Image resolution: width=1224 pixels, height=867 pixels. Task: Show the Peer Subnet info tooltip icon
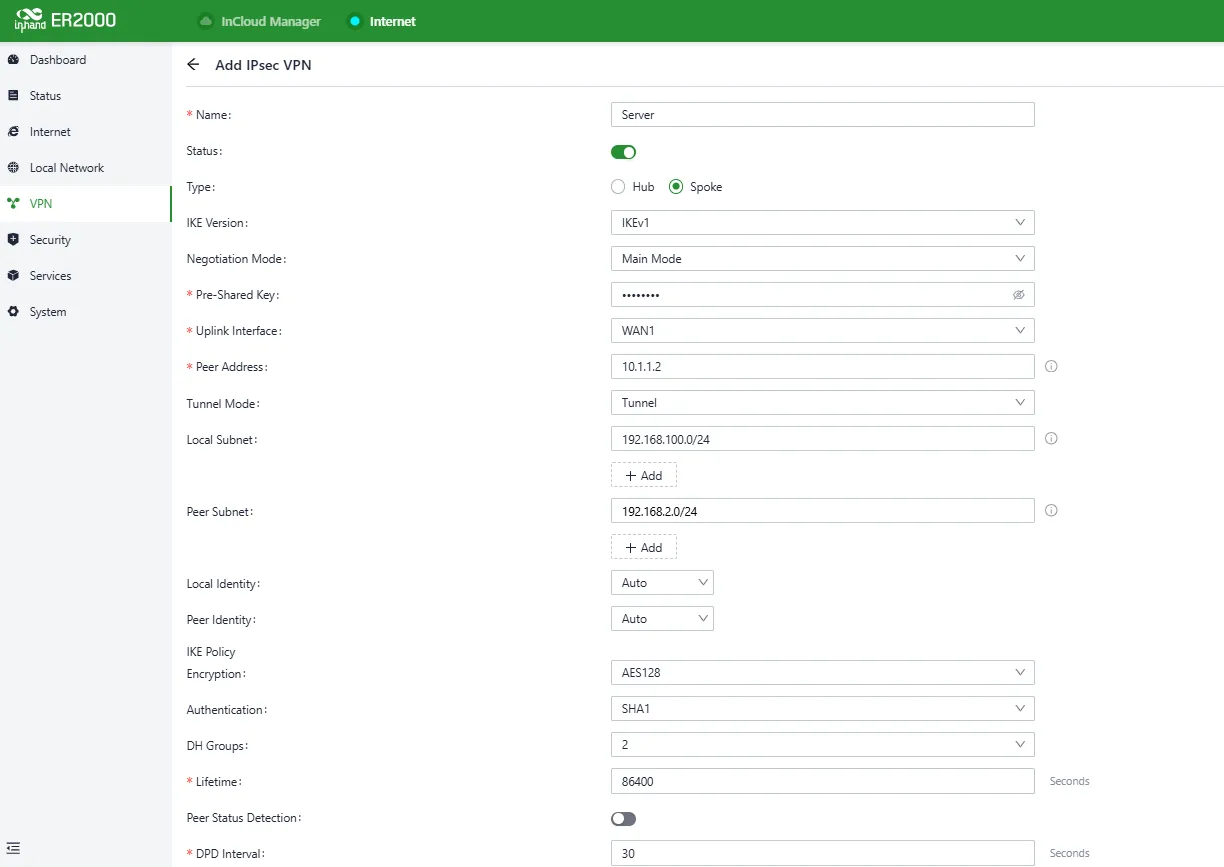1051,511
